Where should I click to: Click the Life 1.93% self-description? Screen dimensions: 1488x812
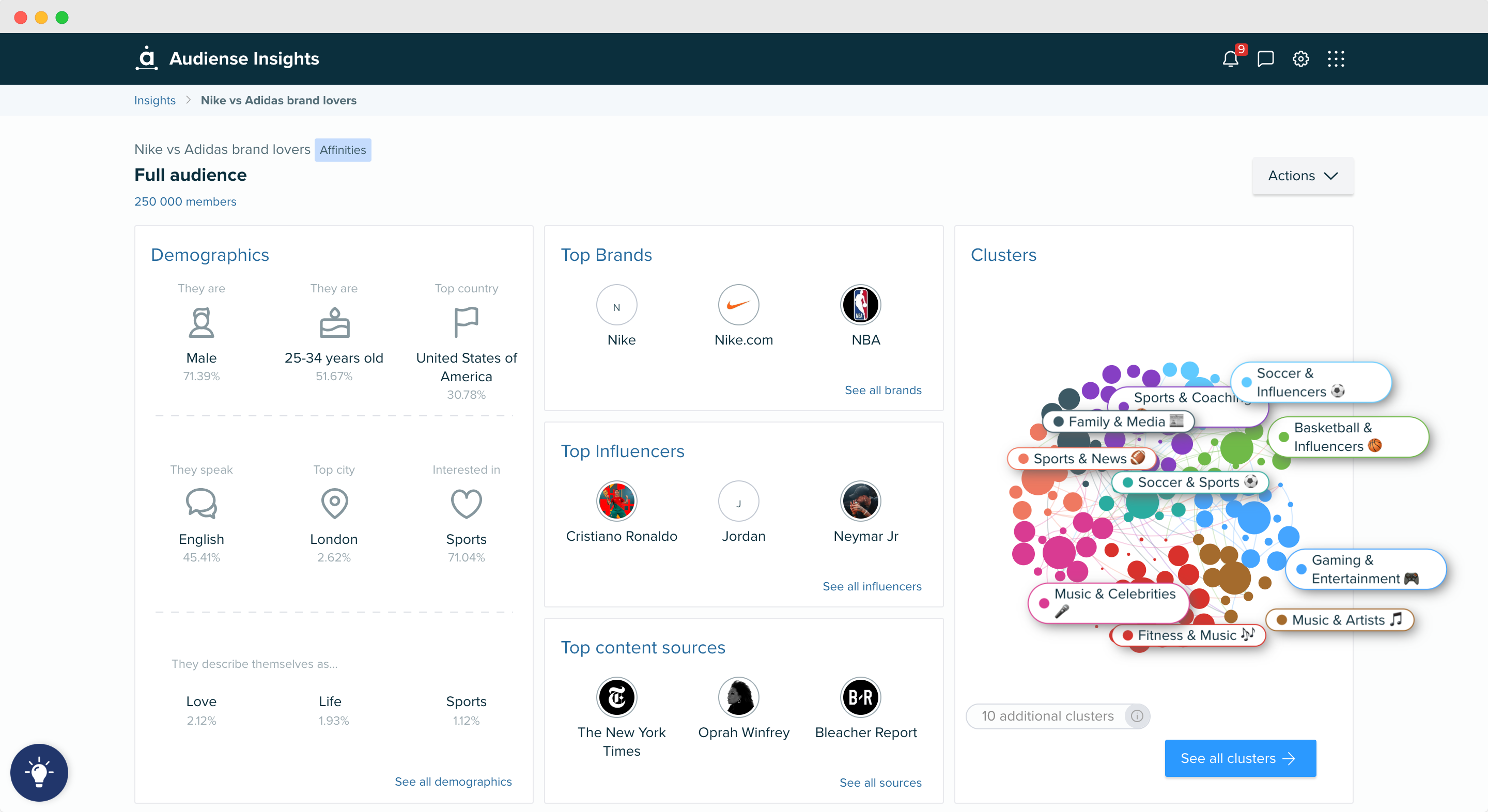(x=333, y=710)
